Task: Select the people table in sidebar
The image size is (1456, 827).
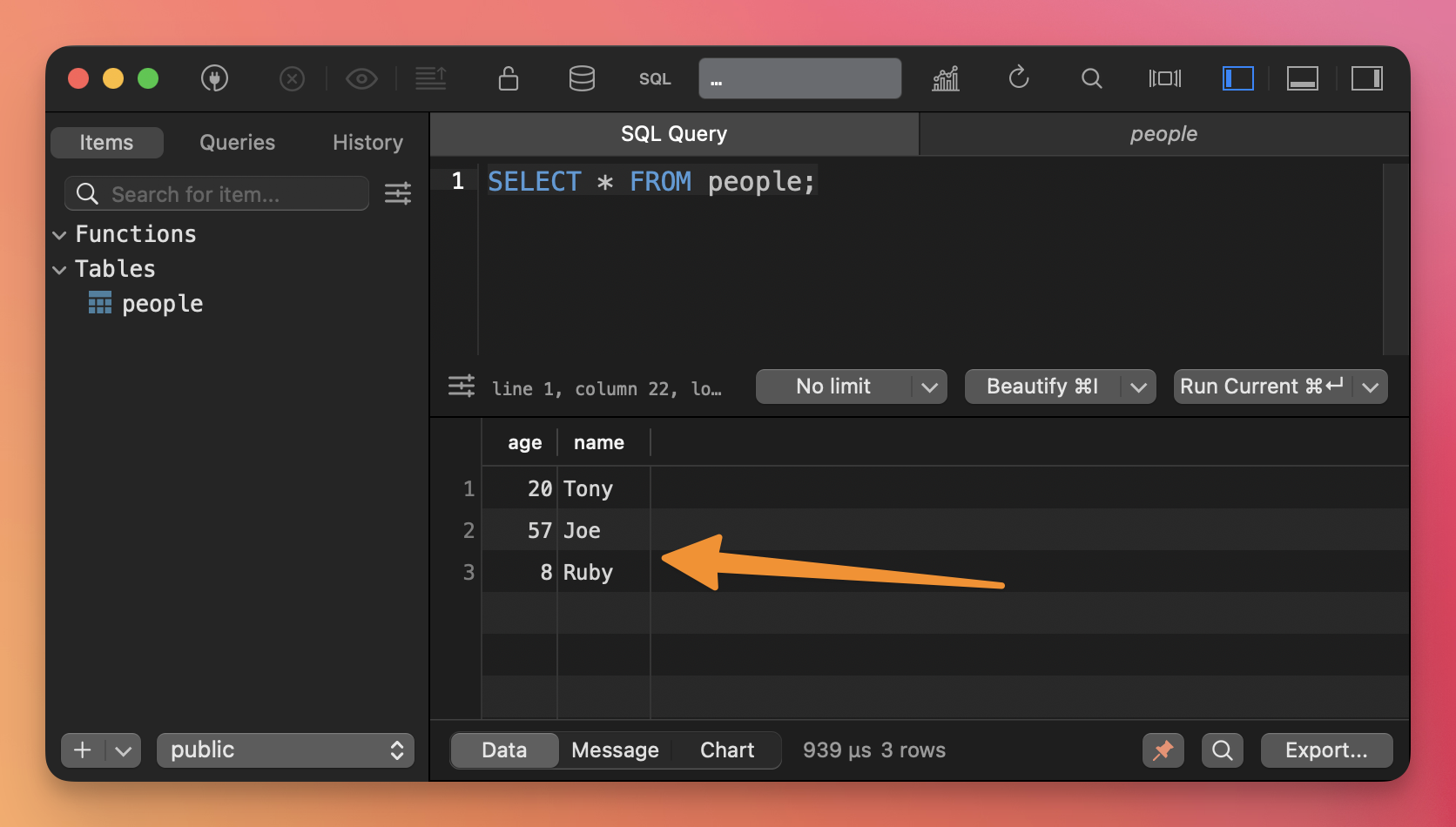Action: point(162,304)
